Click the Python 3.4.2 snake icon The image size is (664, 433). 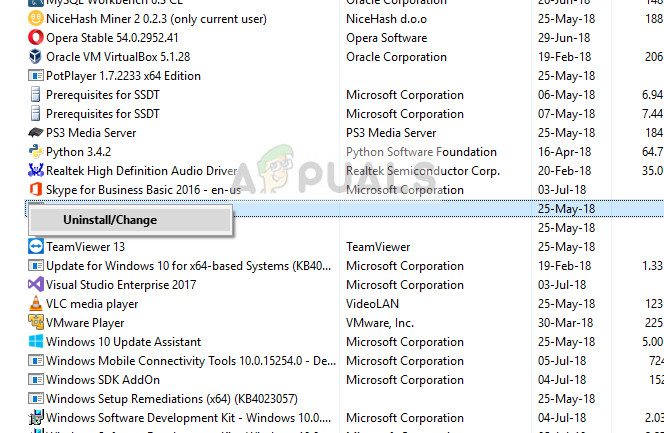(36, 152)
